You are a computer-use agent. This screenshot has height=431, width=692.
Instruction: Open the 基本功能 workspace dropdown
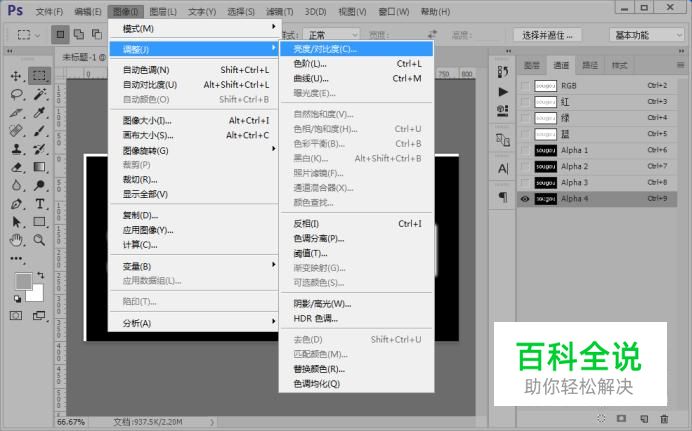pyautogui.click(x=647, y=35)
